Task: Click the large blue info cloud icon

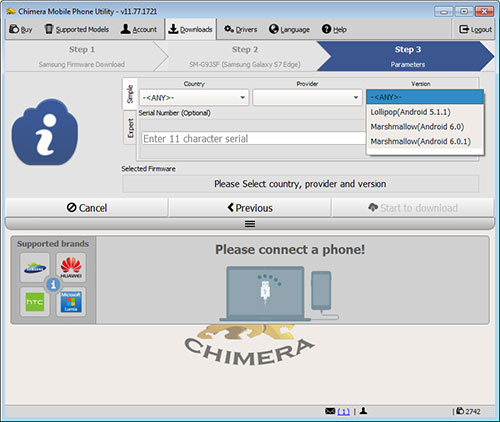Action: coord(45,131)
